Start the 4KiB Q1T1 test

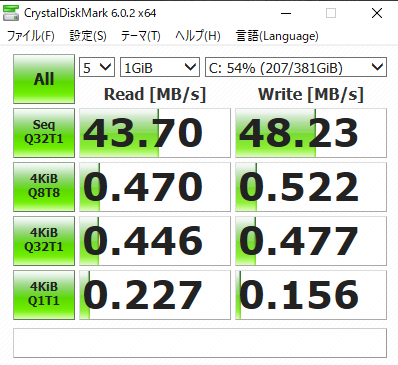[x=44, y=295]
